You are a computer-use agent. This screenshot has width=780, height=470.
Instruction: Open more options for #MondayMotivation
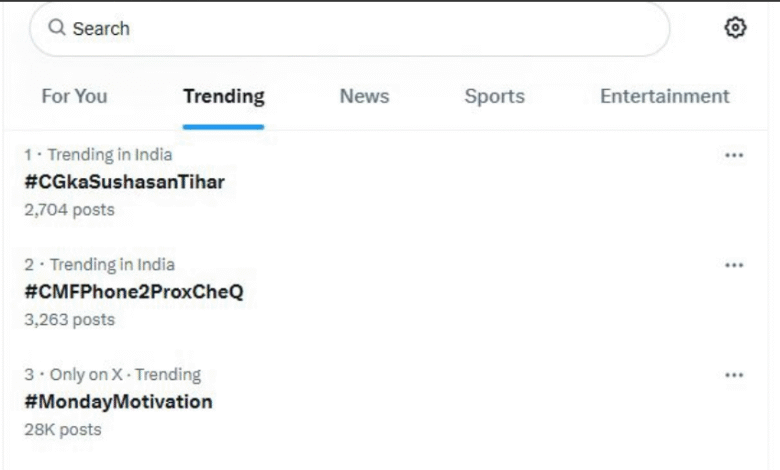[734, 375]
